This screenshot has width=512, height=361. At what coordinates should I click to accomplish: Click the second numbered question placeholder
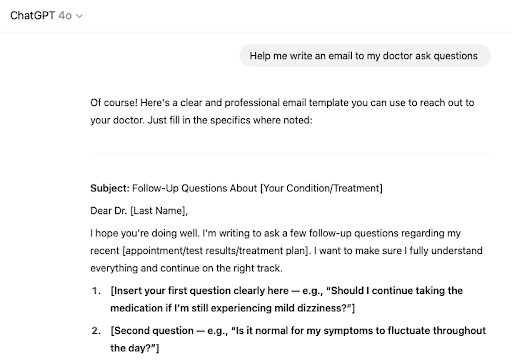(x=298, y=339)
